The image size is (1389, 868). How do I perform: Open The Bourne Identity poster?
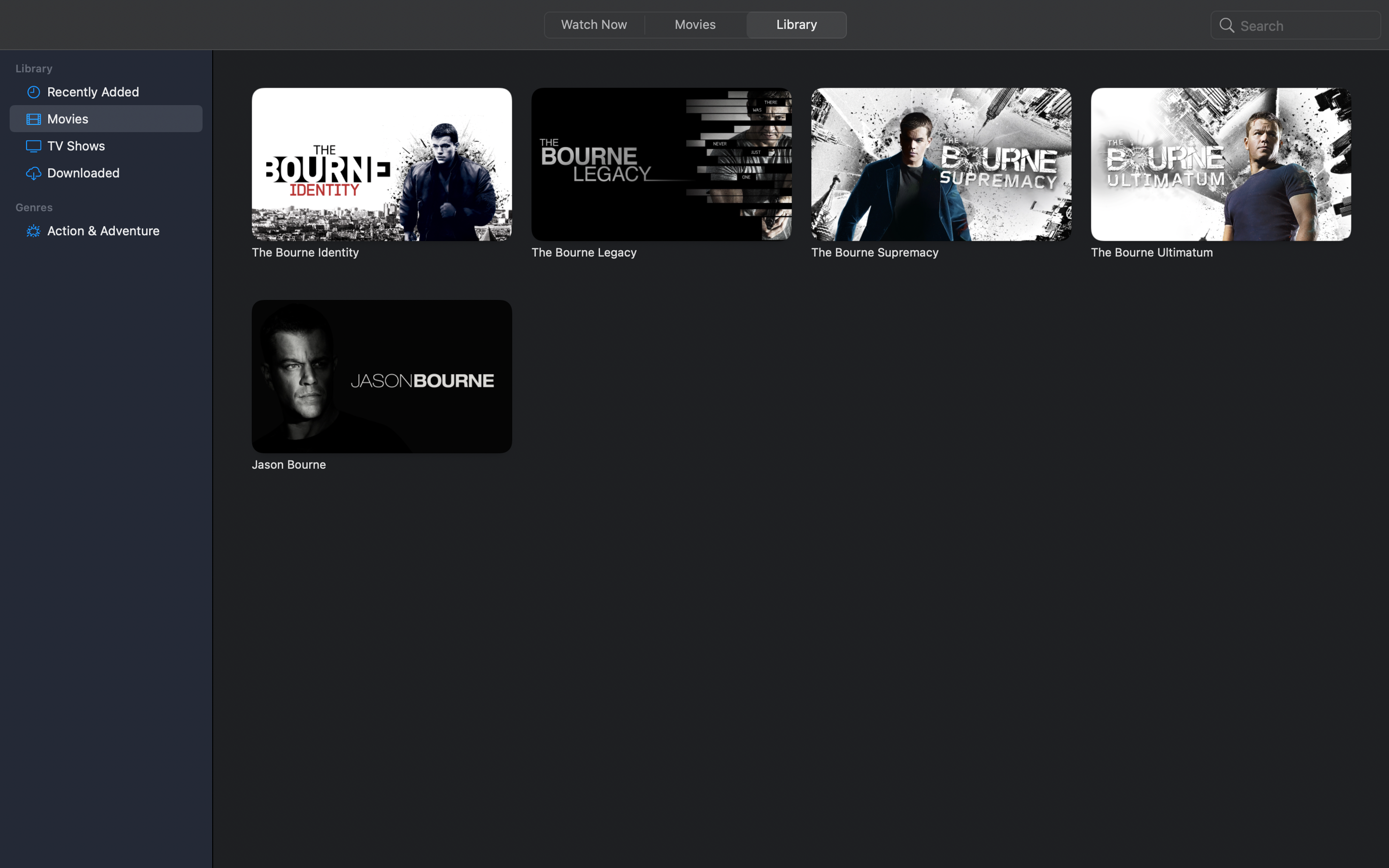381,164
